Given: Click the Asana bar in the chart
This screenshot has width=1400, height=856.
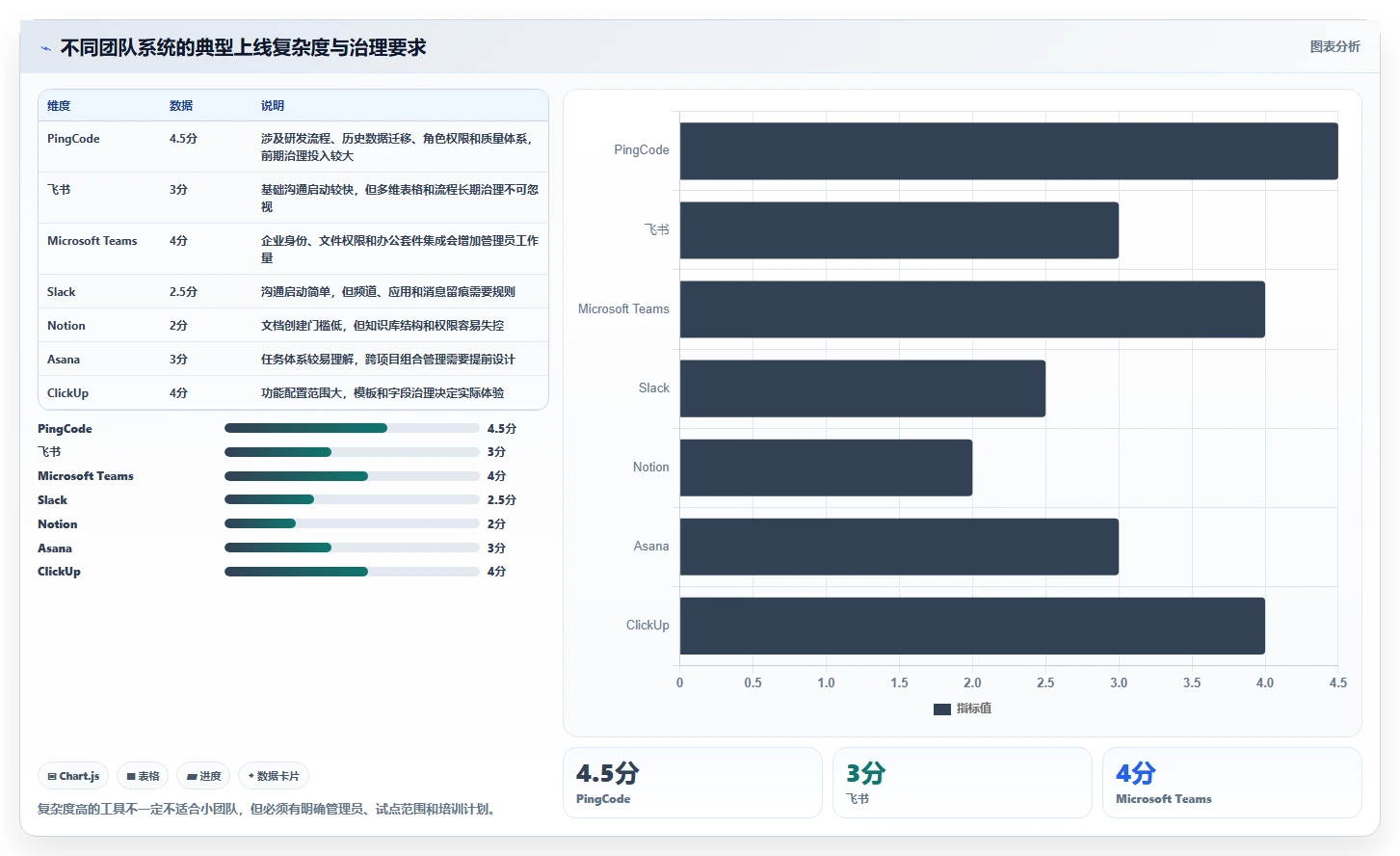Looking at the screenshot, I should [899, 547].
